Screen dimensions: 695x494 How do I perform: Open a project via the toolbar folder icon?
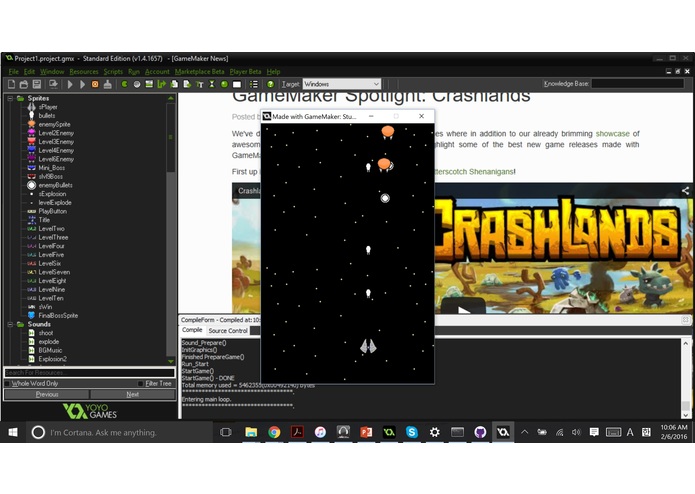pos(24,84)
